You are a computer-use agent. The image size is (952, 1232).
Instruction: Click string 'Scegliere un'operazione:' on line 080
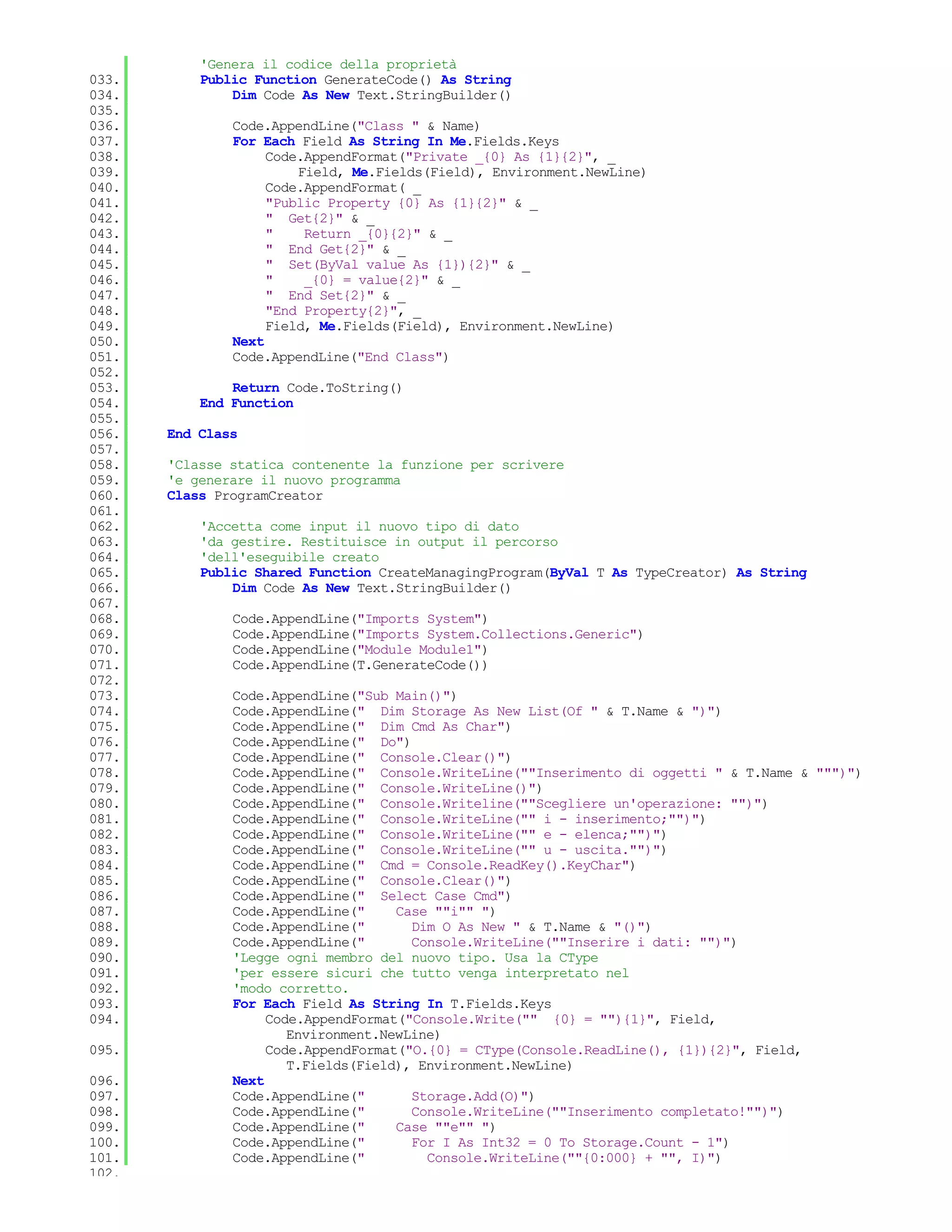click(x=629, y=804)
